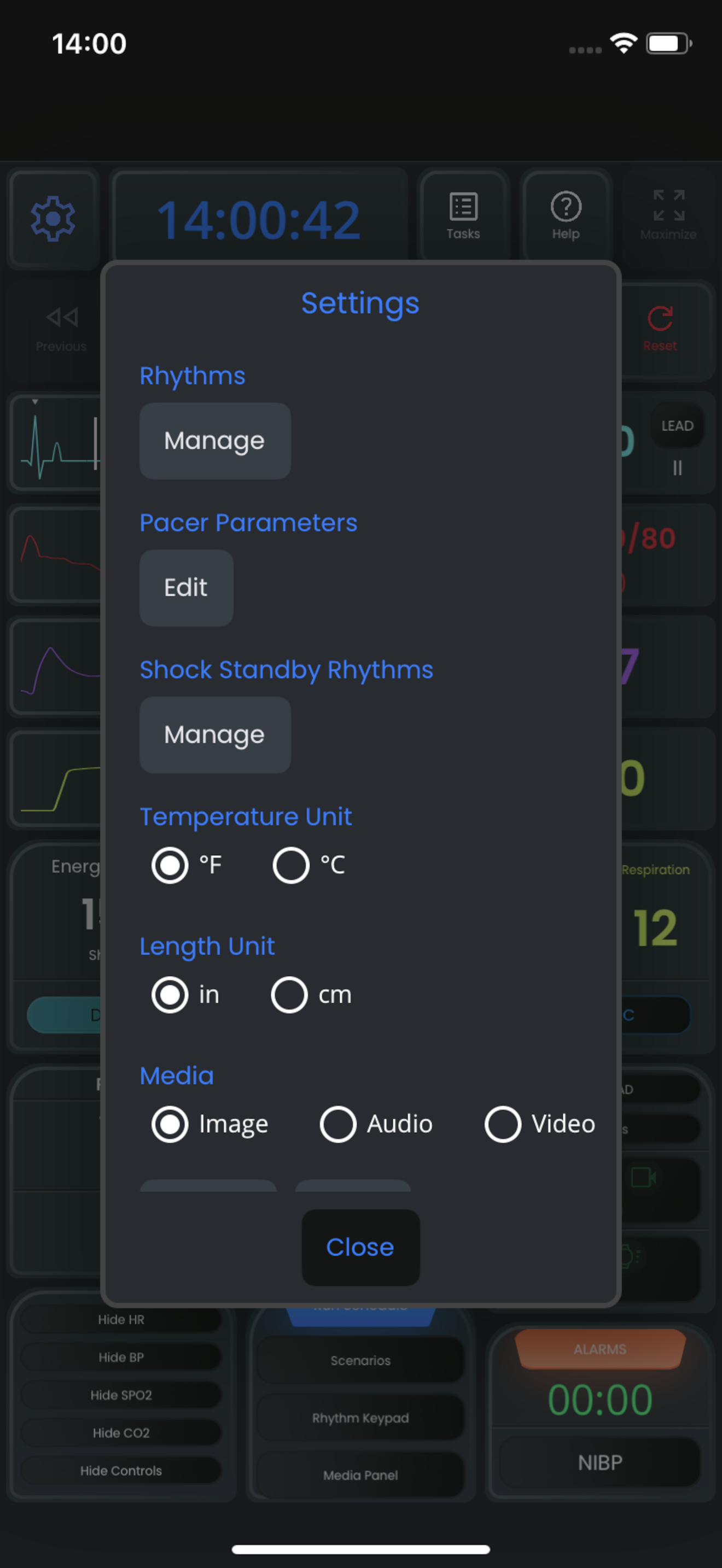Manage Shock Standby Rhythms
722x1568 pixels.
215,735
